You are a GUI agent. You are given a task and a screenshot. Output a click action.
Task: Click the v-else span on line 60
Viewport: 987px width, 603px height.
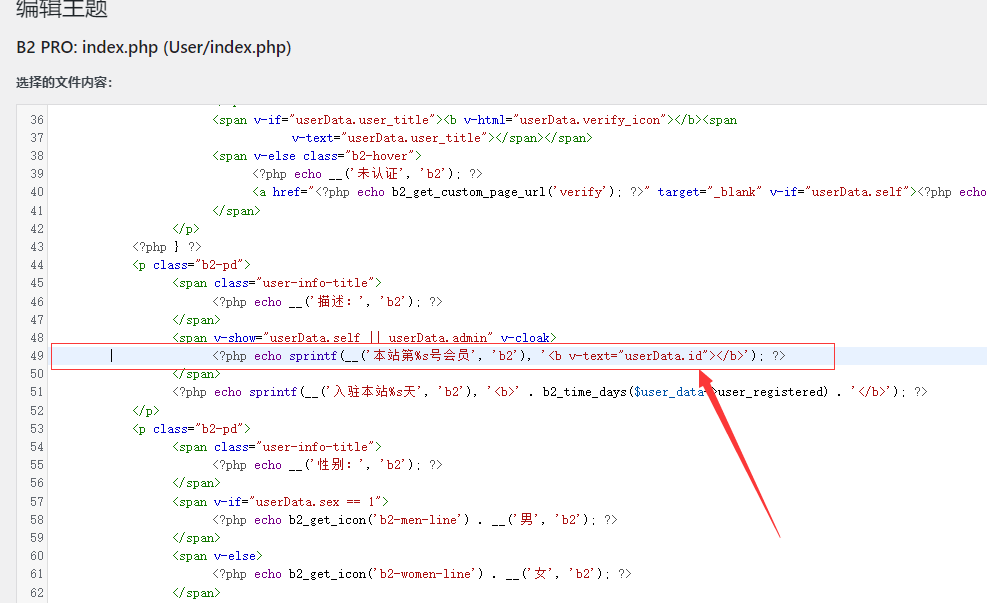click(216, 555)
